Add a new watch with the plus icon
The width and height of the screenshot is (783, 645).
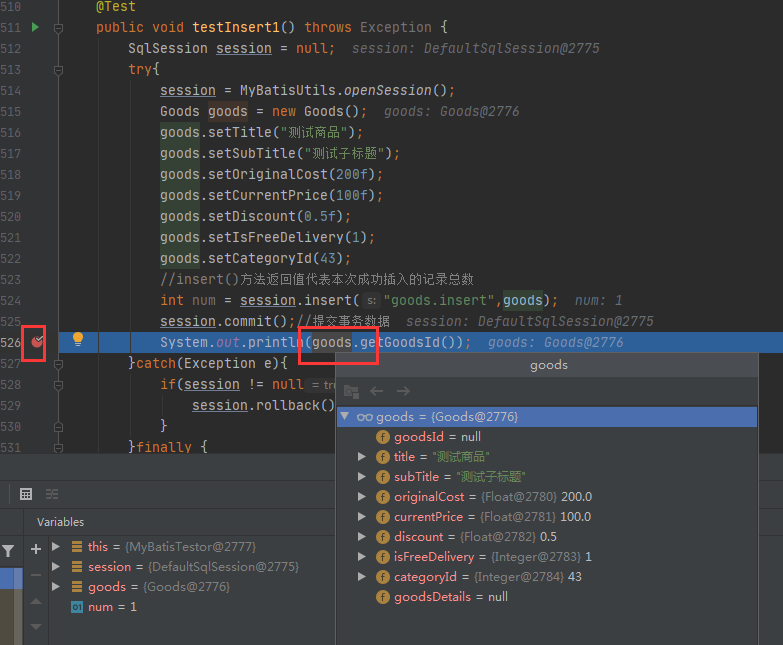pos(36,549)
